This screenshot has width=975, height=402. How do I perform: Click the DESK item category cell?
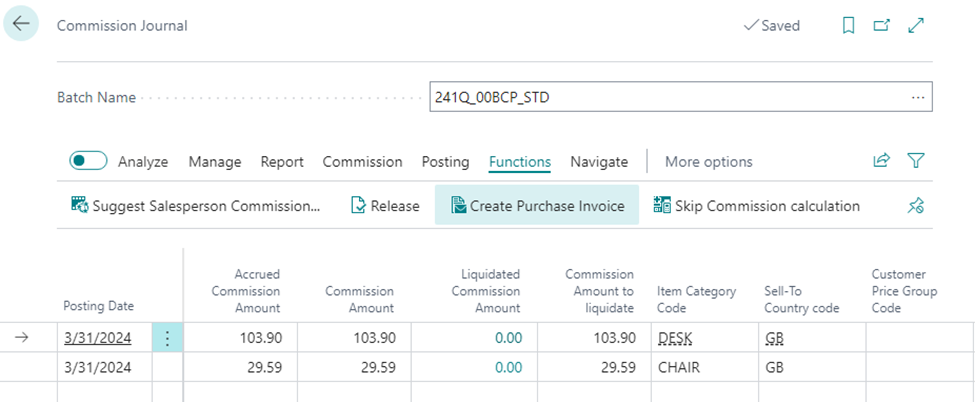[704, 337]
